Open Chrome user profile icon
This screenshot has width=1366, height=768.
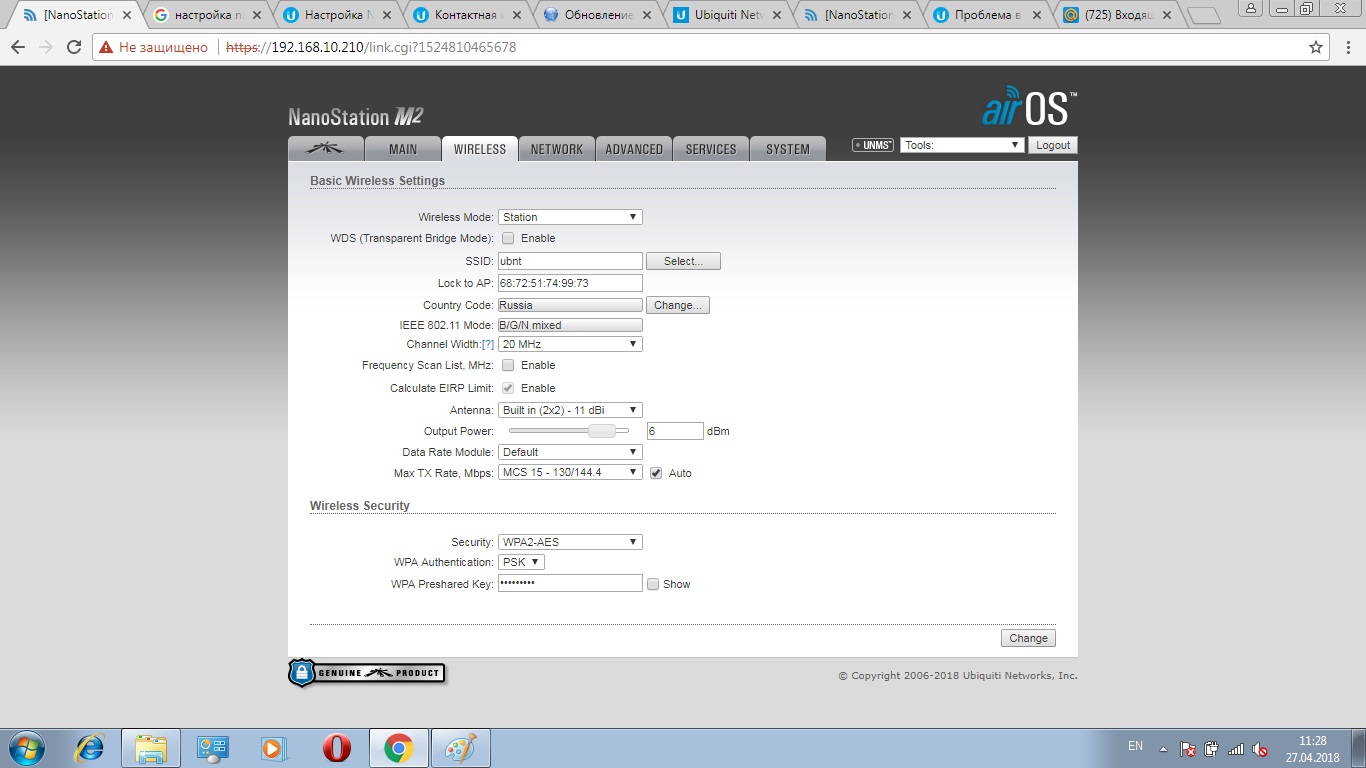(x=1251, y=8)
